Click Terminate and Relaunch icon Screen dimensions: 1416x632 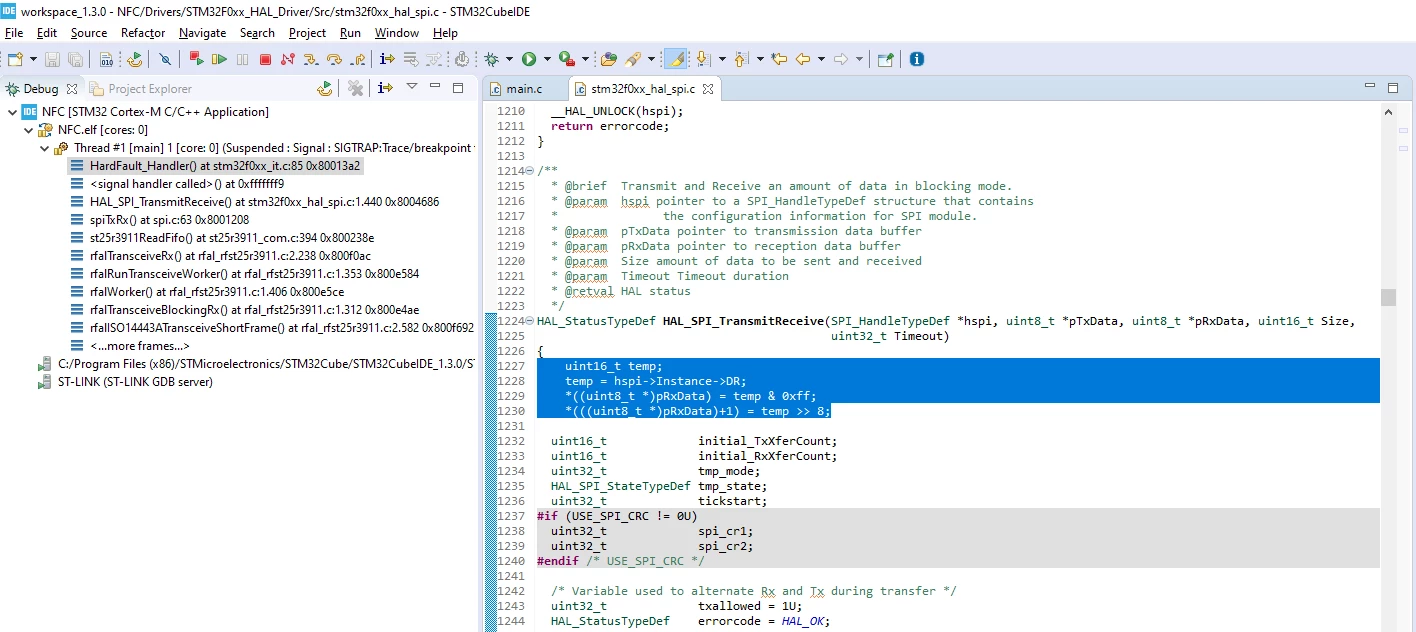click(196, 60)
